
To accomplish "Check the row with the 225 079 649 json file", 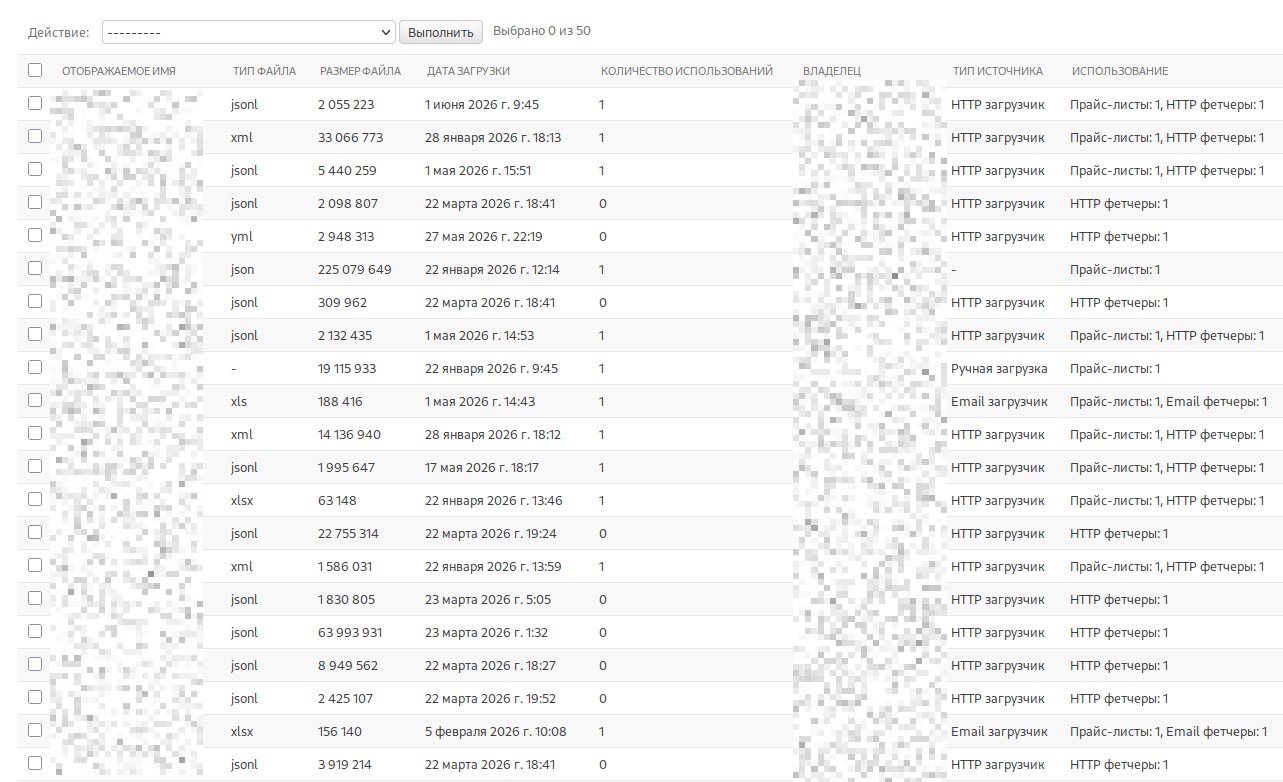I will [35, 268].
